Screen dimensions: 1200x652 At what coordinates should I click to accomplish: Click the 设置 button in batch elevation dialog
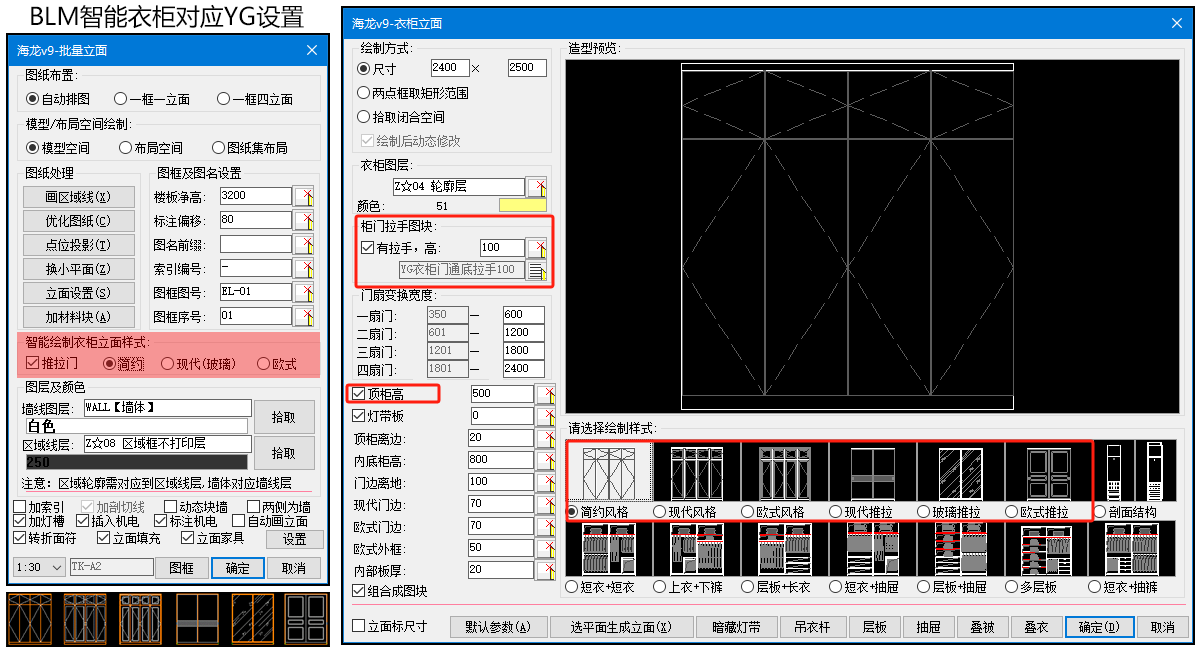294,539
